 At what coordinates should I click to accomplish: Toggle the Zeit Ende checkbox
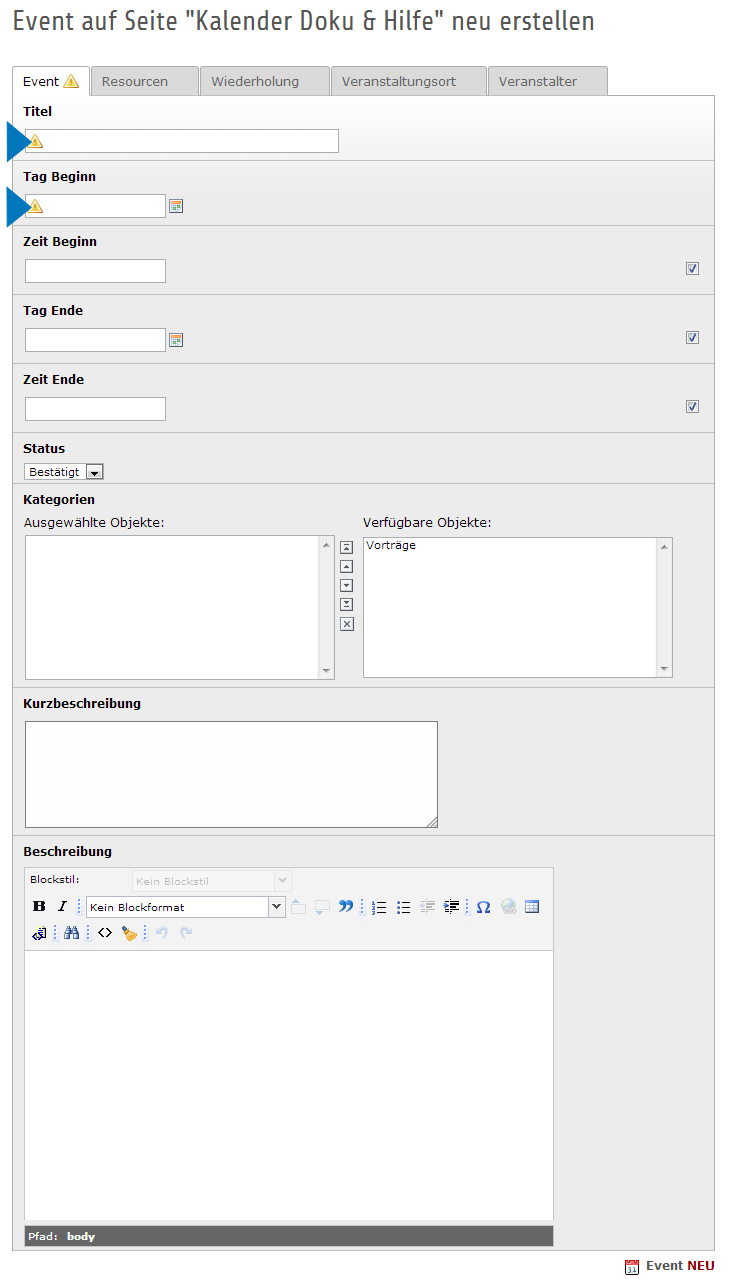(x=692, y=406)
